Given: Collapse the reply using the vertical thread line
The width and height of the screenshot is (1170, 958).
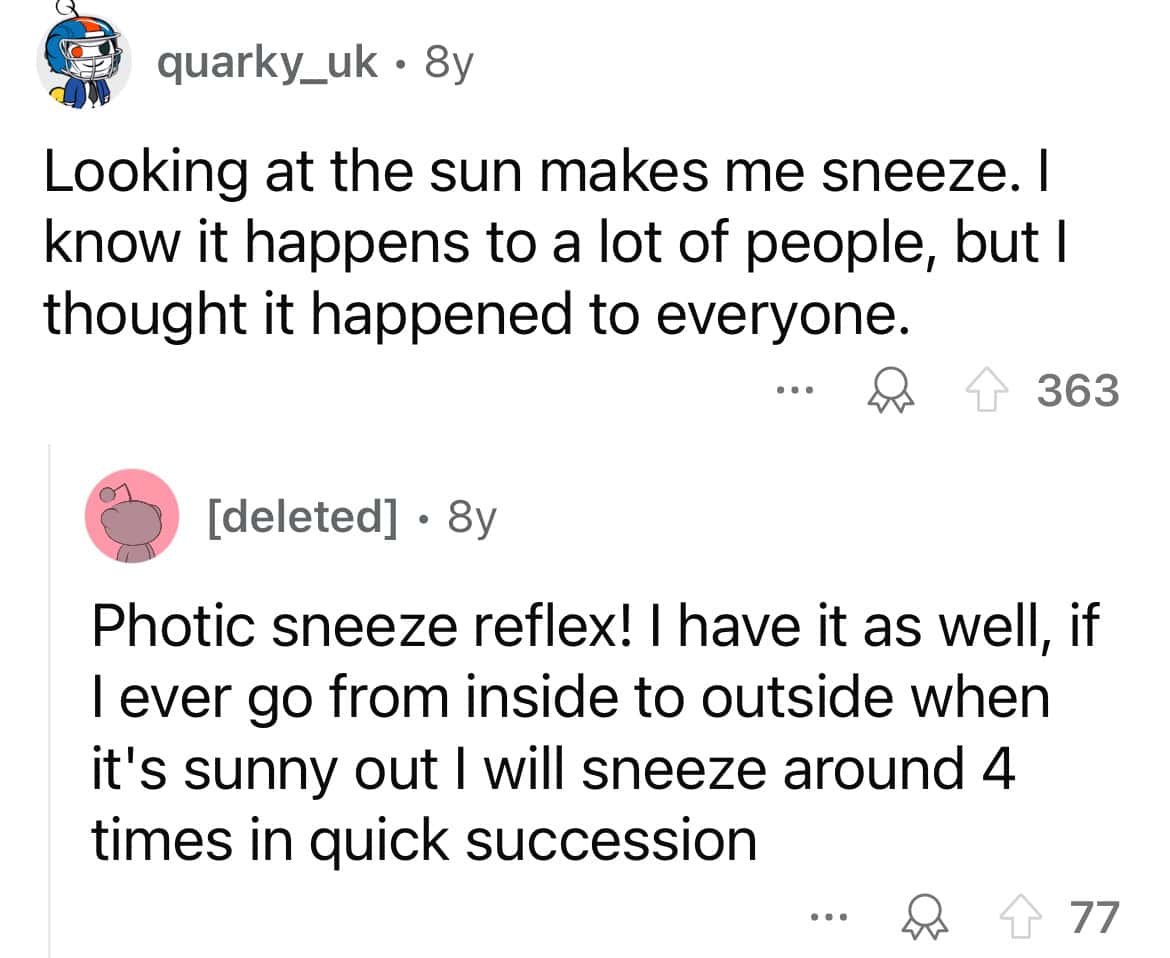Looking at the screenshot, I should [49, 700].
